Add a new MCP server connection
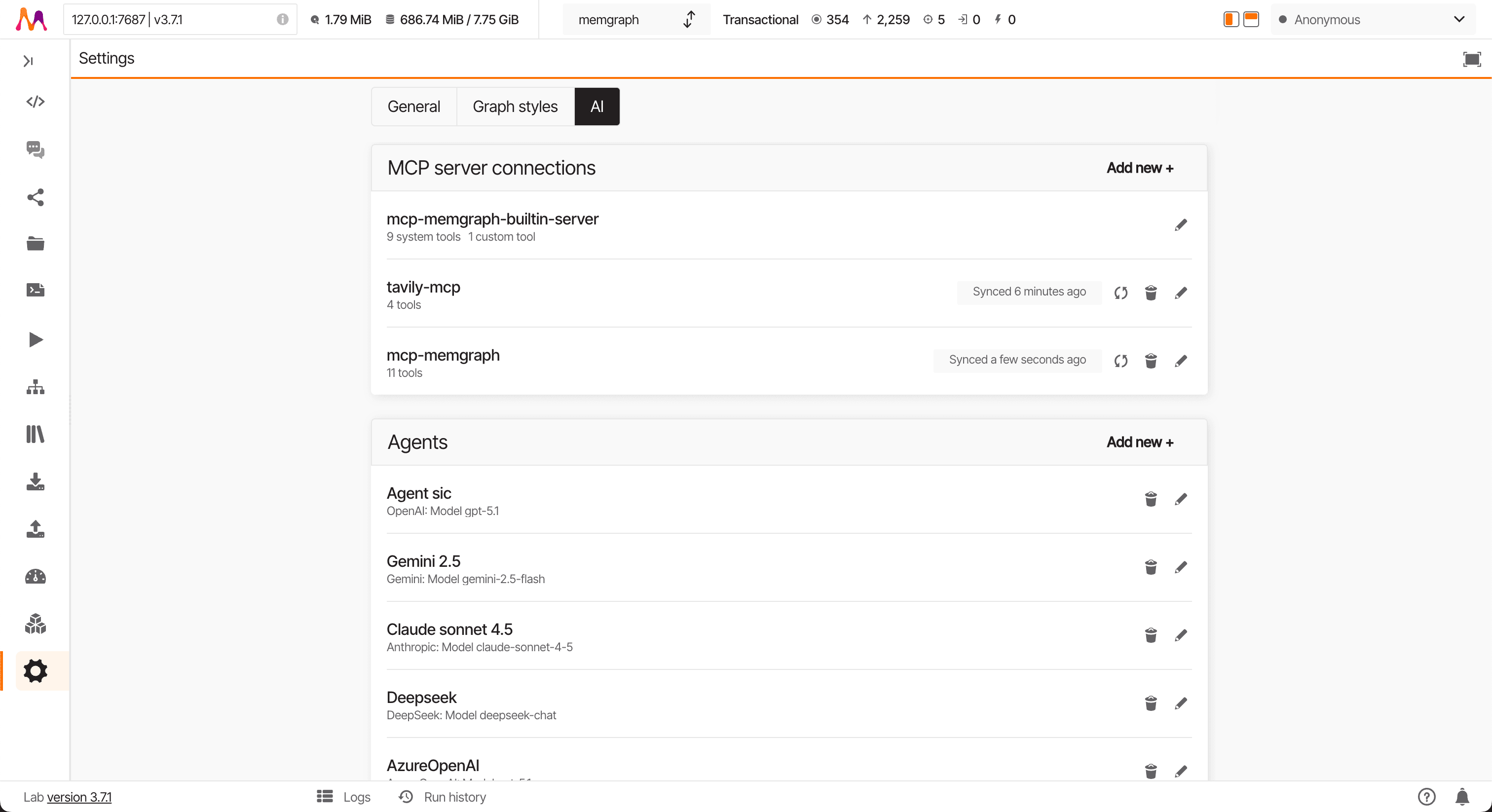1492x812 pixels. pyautogui.click(x=1139, y=168)
